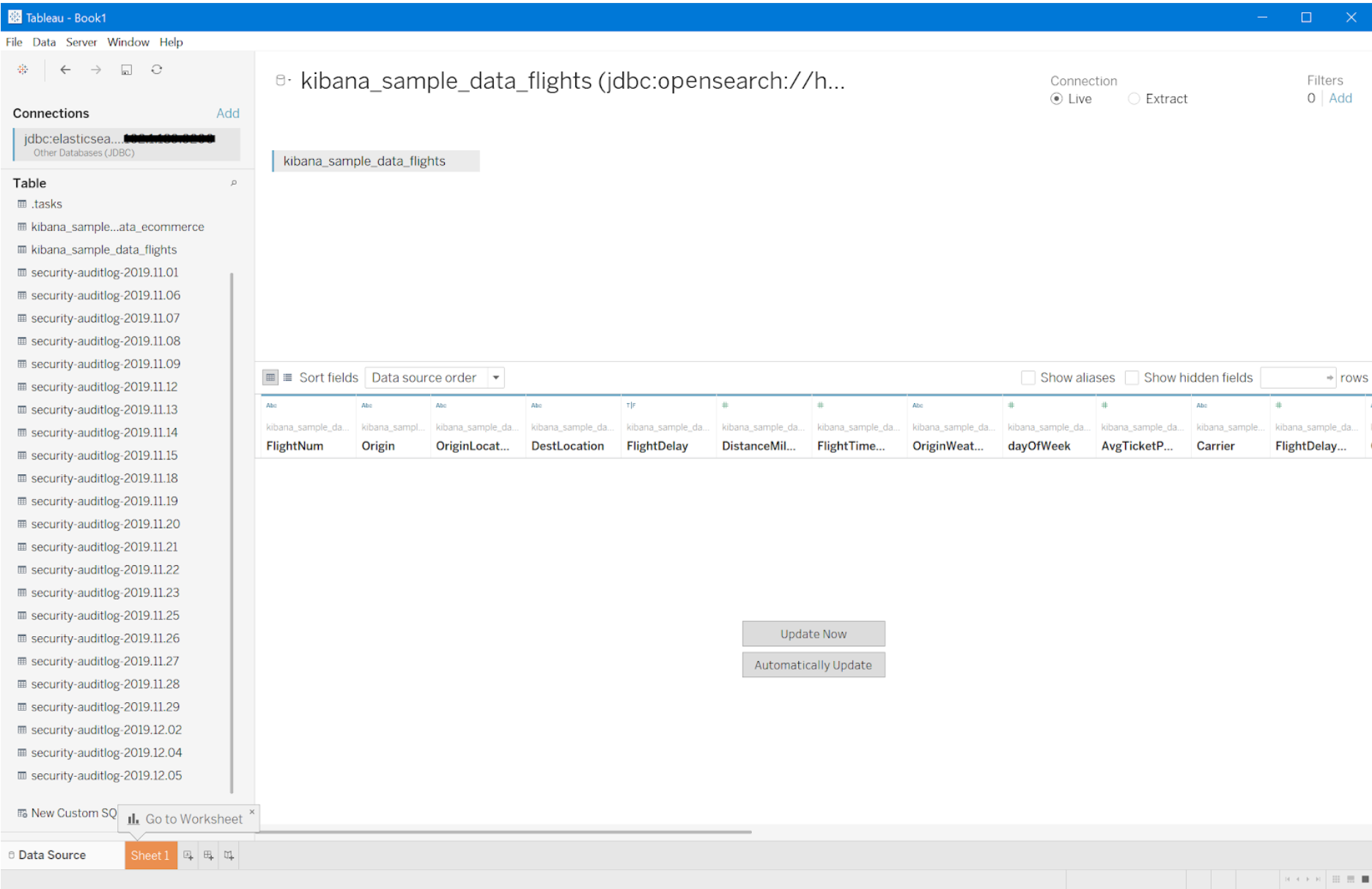The width and height of the screenshot is (1372, 889).
Task: Click the Abc type icon above FlightNum
Action: 271,405
